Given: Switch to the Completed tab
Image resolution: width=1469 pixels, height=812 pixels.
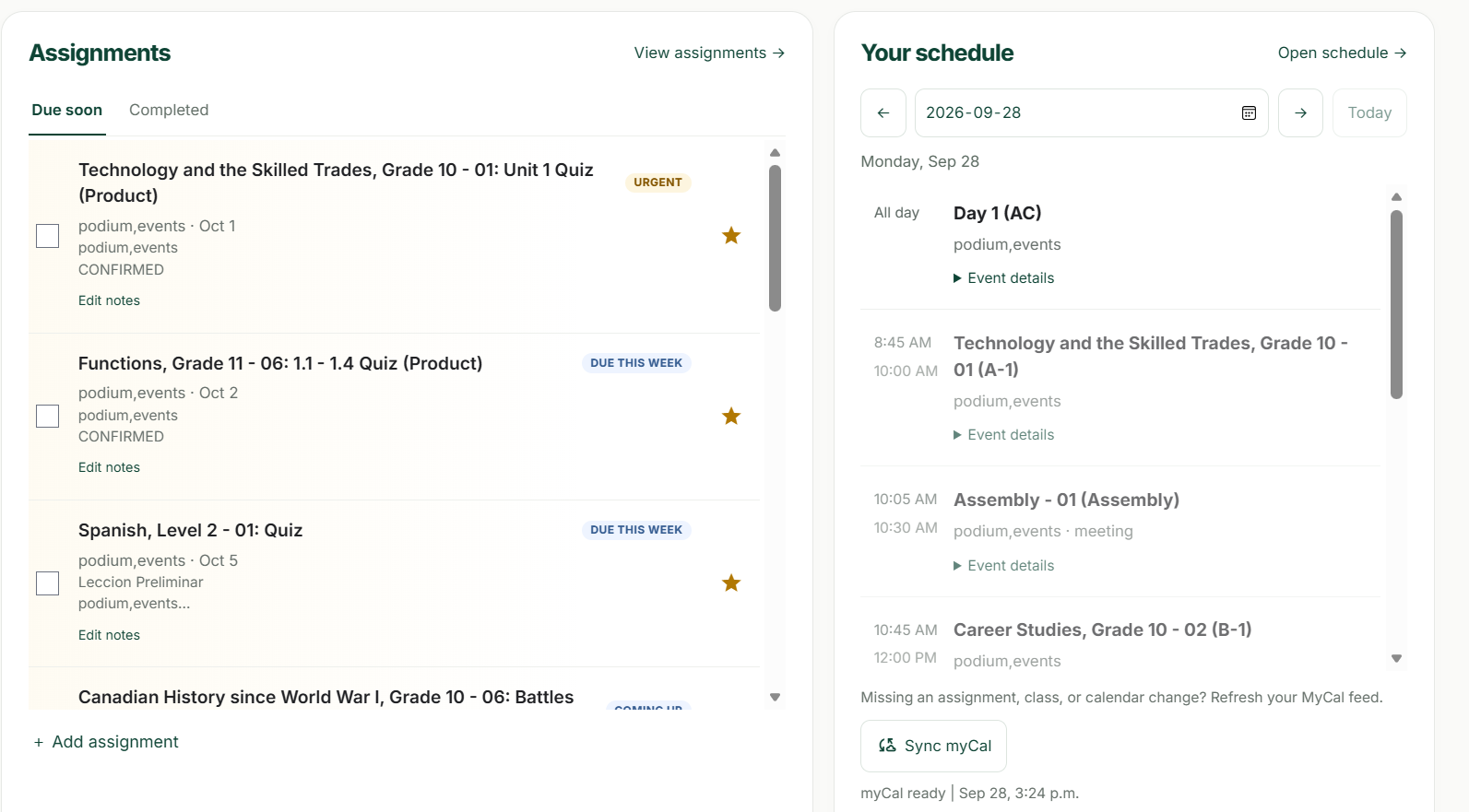Looking at the screenshot, I should (x=169, y=110).
